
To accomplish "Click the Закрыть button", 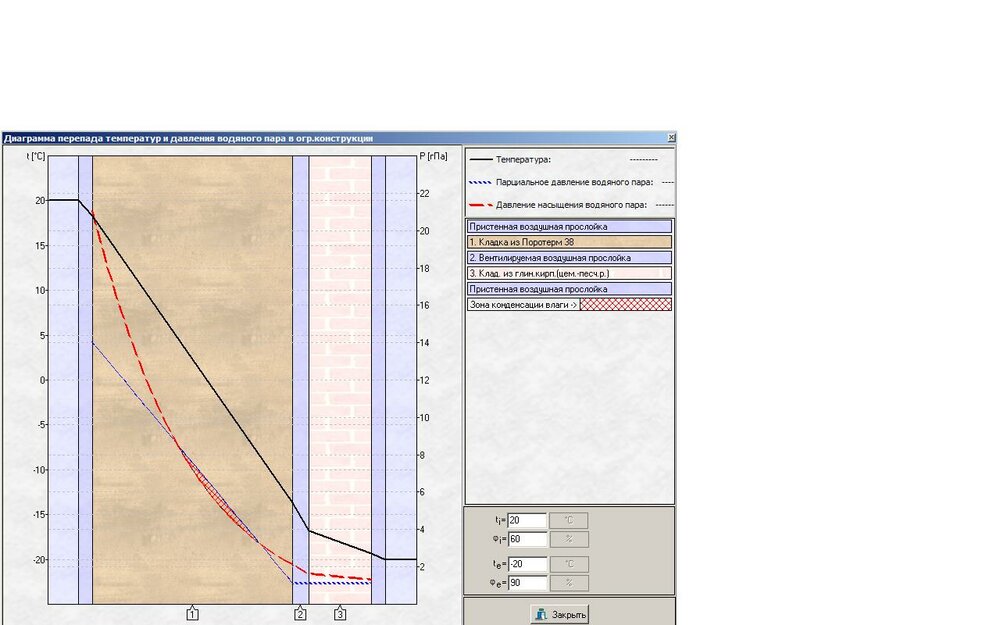I will coord(559,615).
